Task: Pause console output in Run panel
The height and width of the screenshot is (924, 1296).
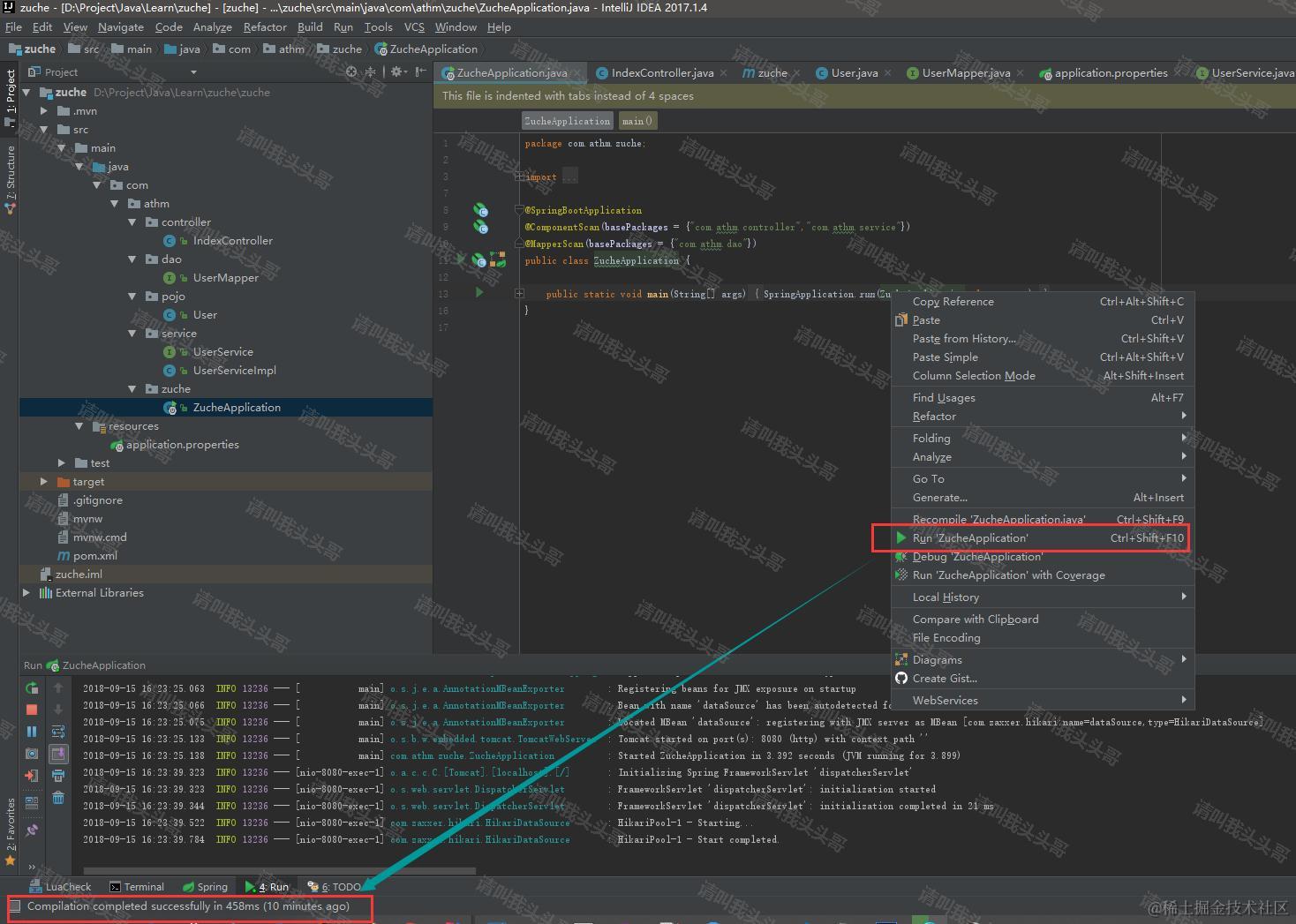Action: 31,731
